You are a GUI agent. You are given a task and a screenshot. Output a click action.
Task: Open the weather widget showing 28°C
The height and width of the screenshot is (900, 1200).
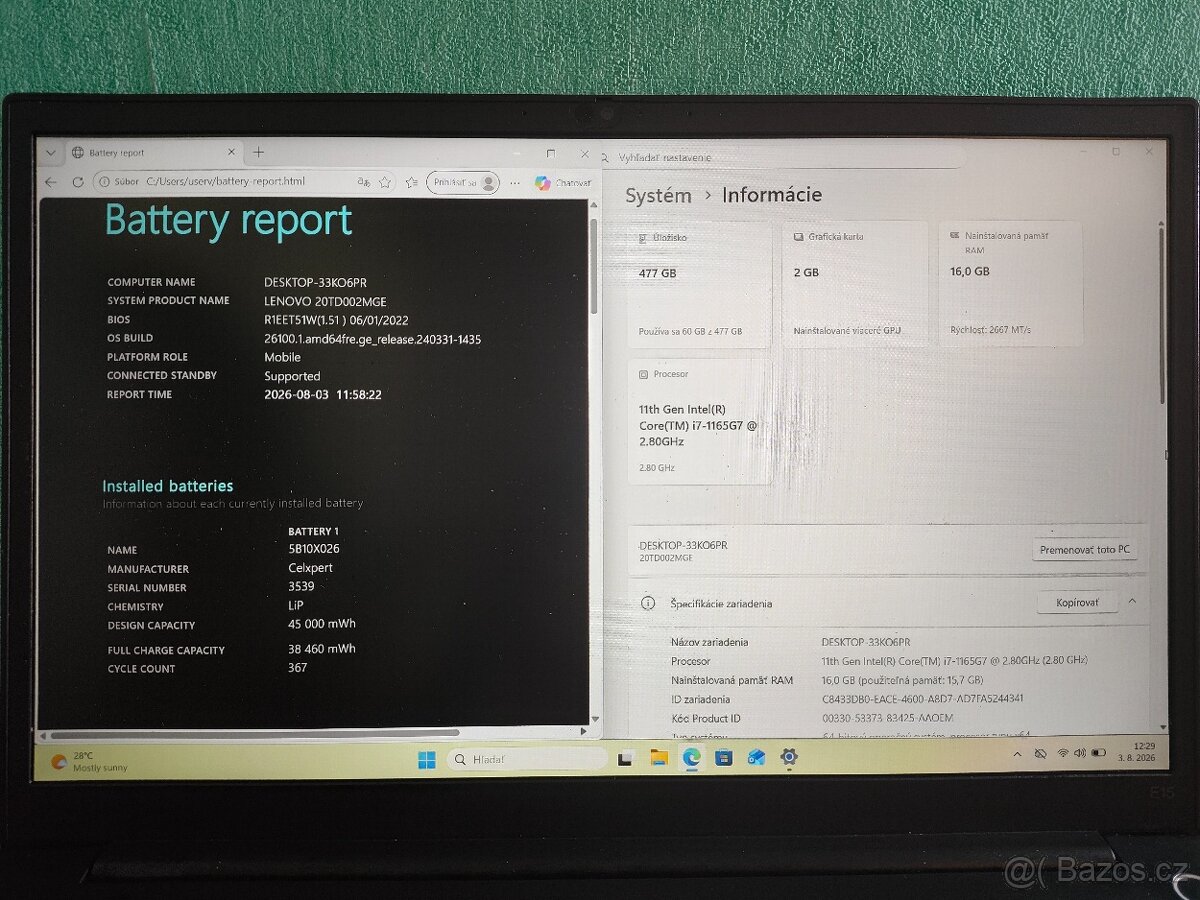coord(90,762)
